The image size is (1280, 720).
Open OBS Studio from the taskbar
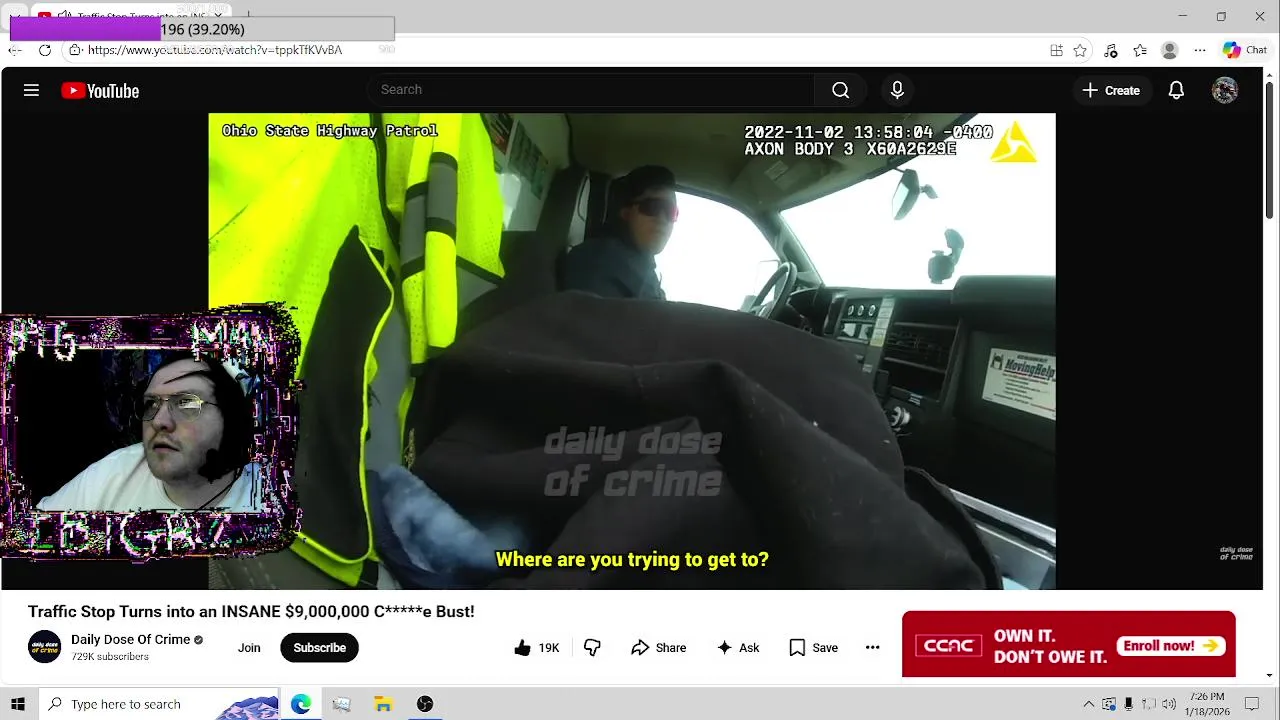coord(425,704)
